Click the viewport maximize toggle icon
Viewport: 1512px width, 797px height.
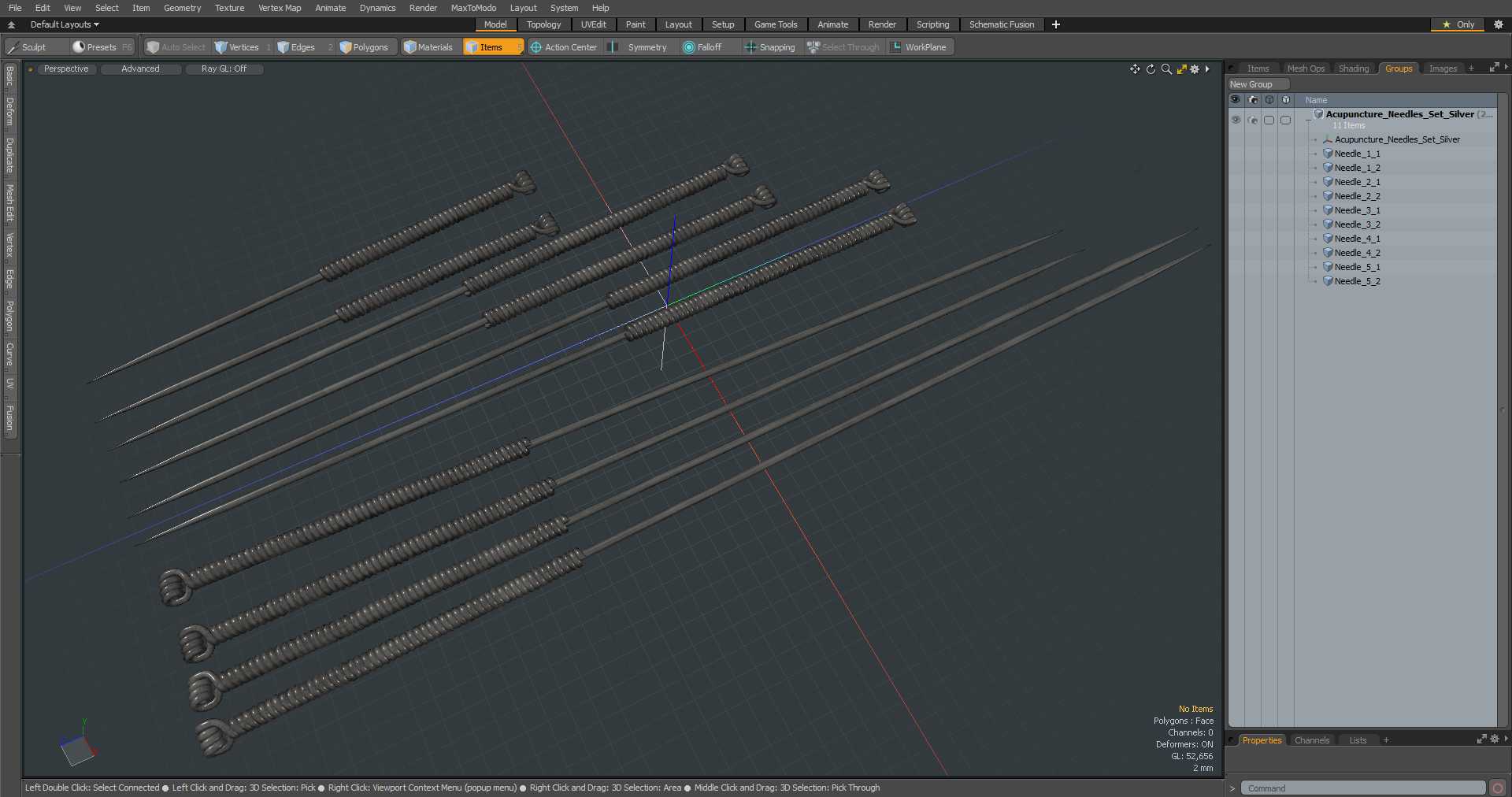[1181, 69]
